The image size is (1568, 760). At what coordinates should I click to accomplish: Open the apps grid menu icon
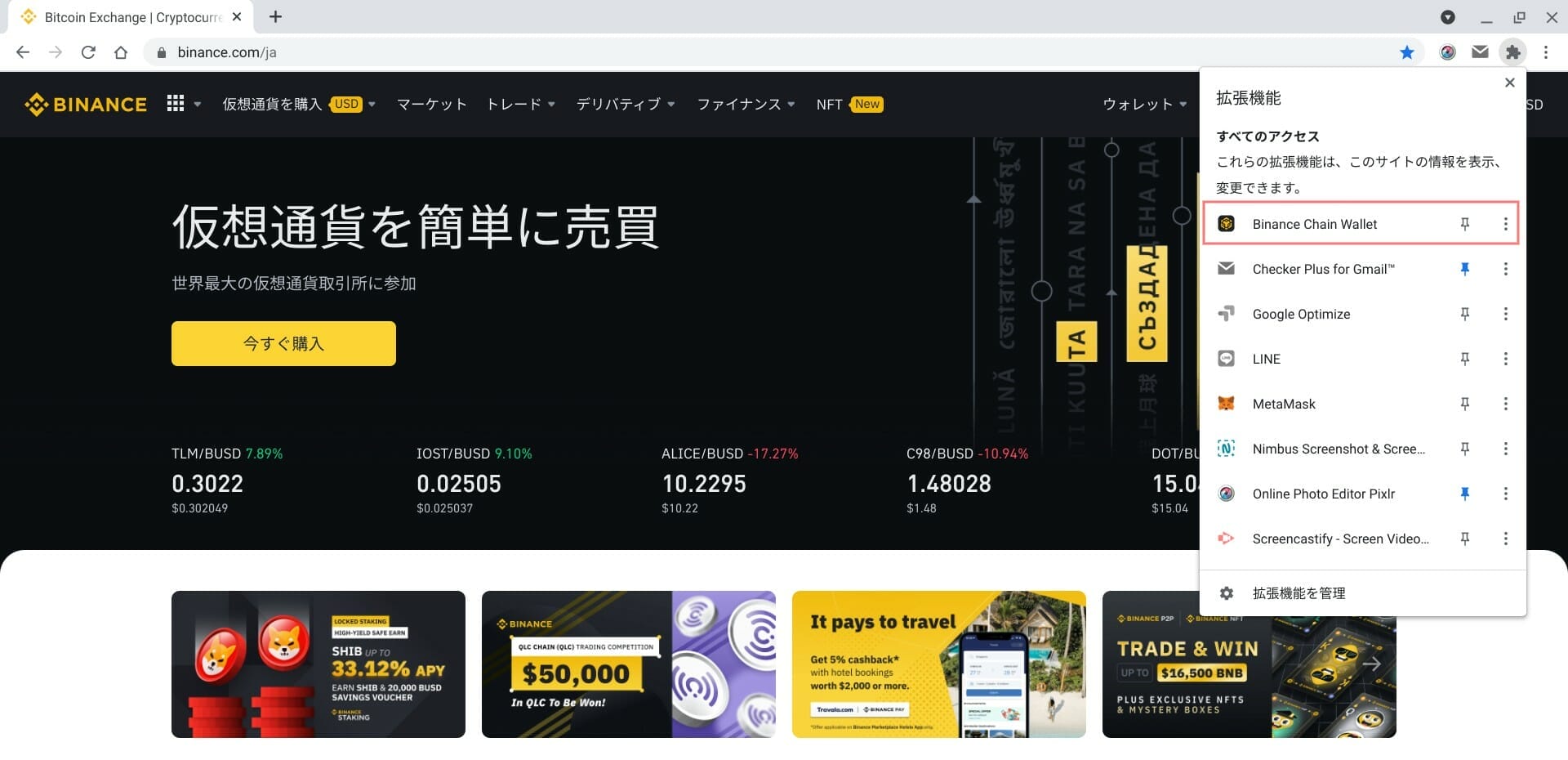[175, 104]
